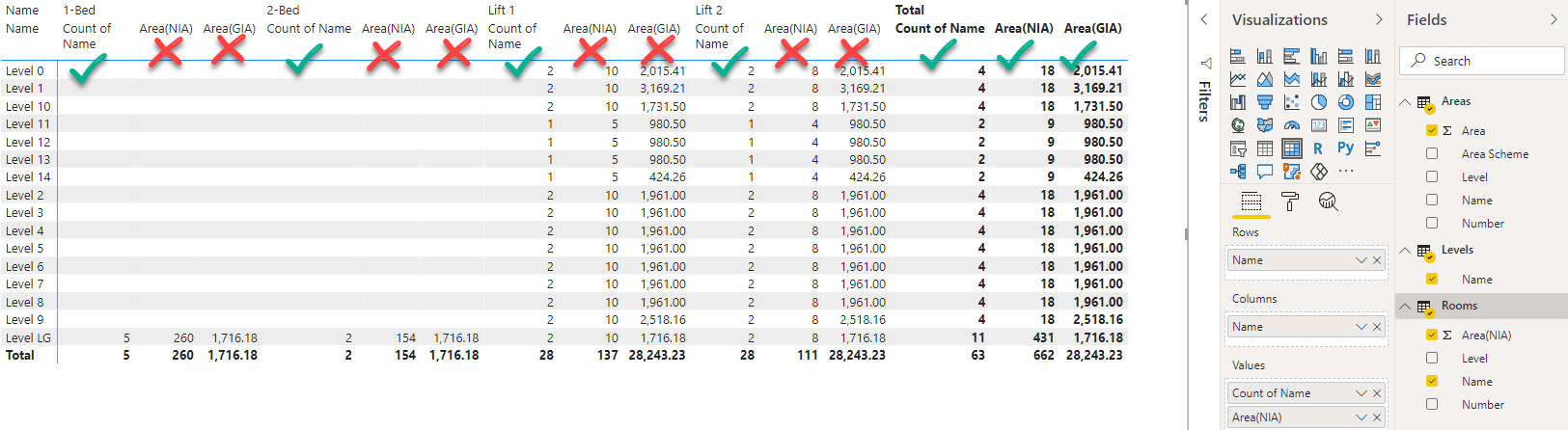Select the Donut chart visual
Screen dimensions: 1568x430
(x=1346, y=102)
